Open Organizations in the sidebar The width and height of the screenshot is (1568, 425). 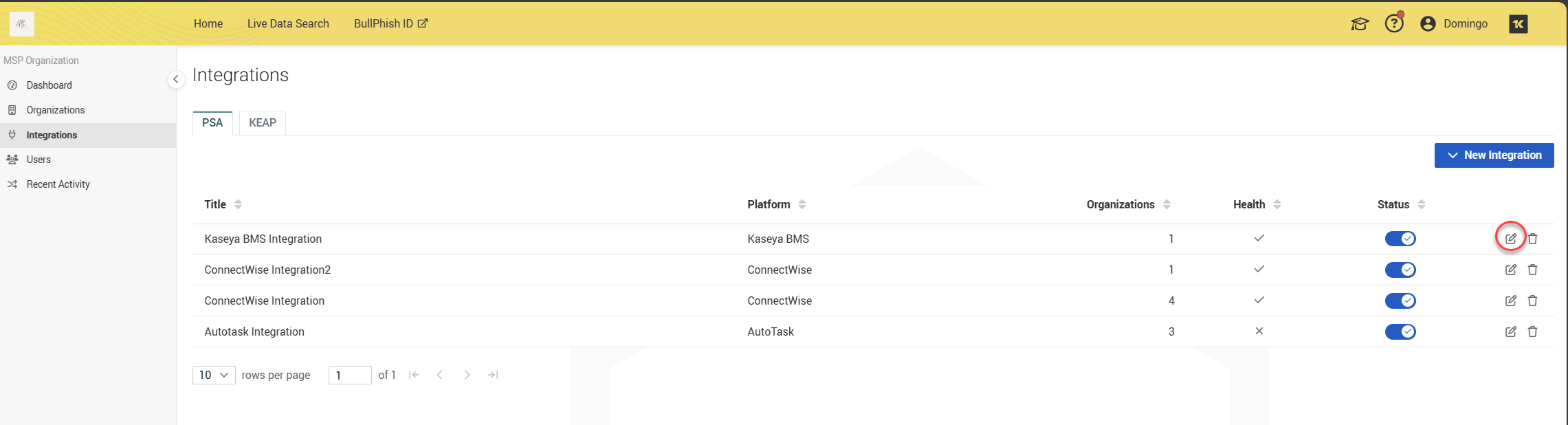click(55, 110)
